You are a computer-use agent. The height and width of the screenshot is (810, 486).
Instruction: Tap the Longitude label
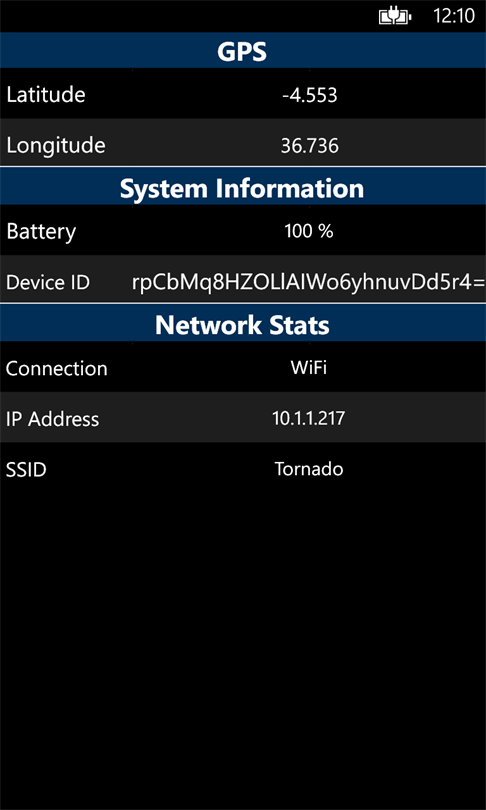click(x=56, y=146)
